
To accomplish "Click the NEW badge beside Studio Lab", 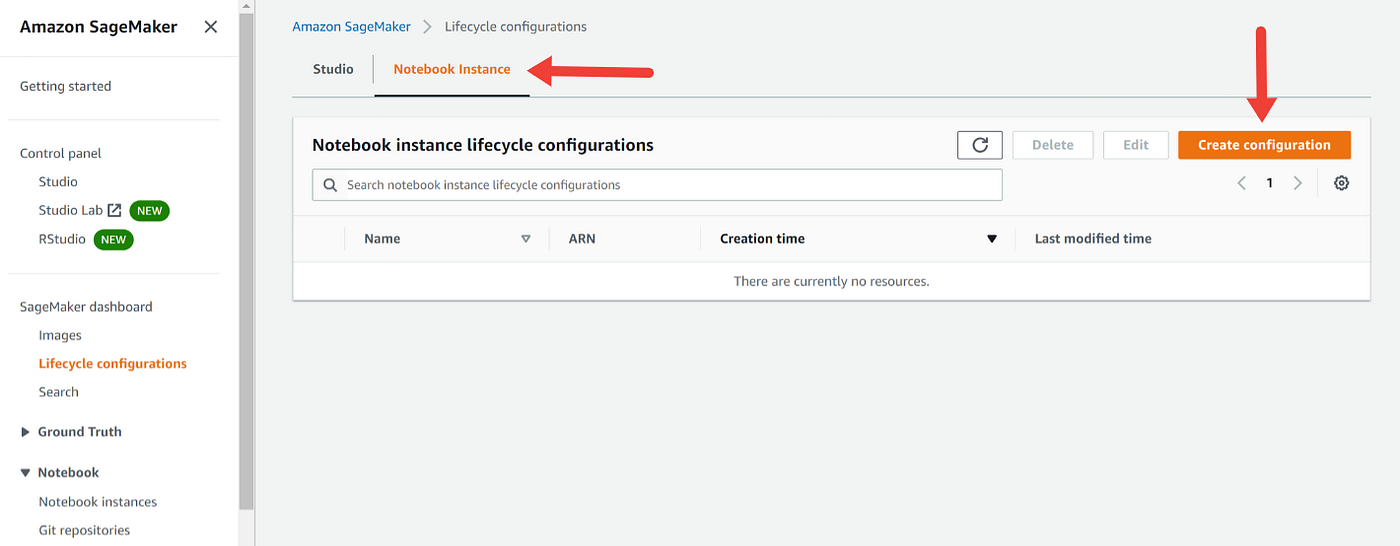I will [x=150, y=211].
